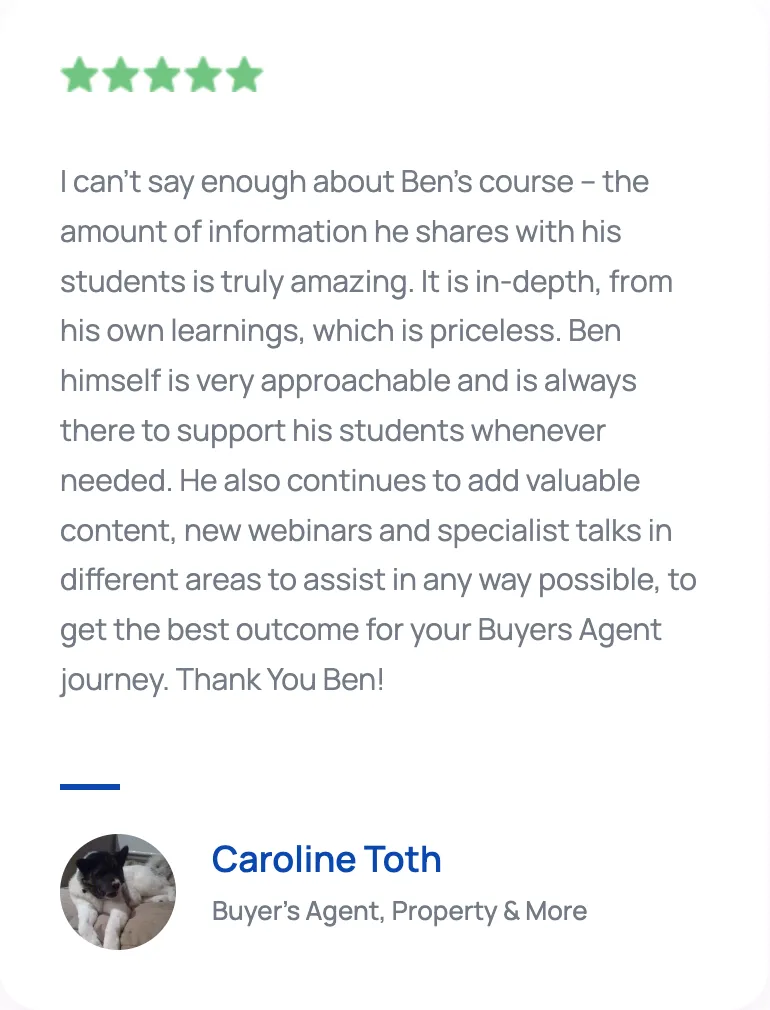Click the fourth green rating star
The width and height of the screenshot is (770, 1010).
[203, 74]
